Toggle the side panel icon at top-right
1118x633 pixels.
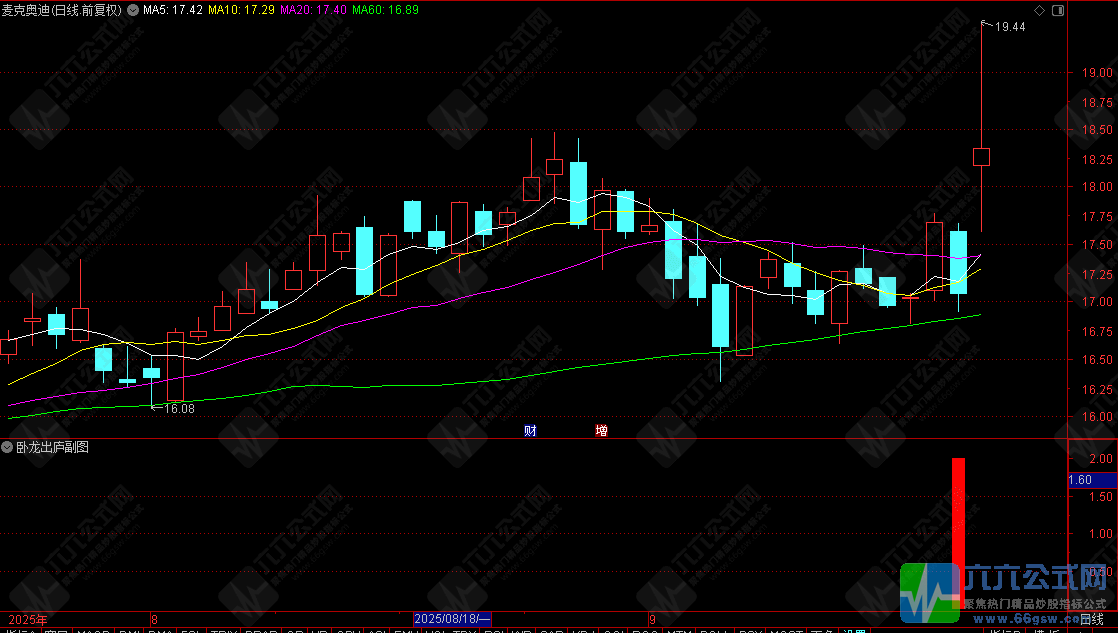click(x=1058, y=10)
